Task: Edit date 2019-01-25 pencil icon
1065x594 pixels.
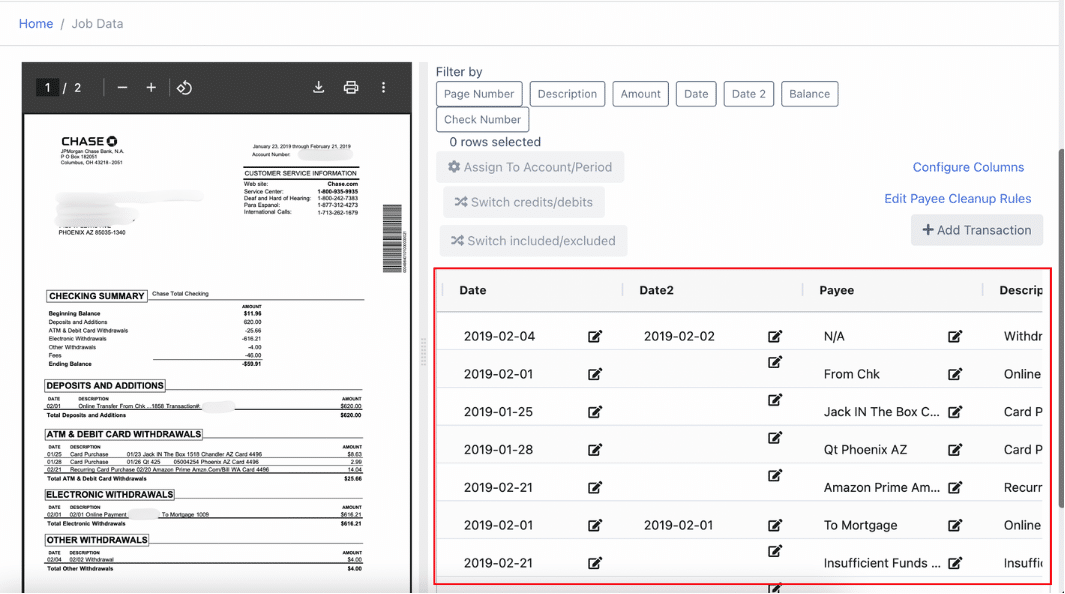Action: coord(595,412)
